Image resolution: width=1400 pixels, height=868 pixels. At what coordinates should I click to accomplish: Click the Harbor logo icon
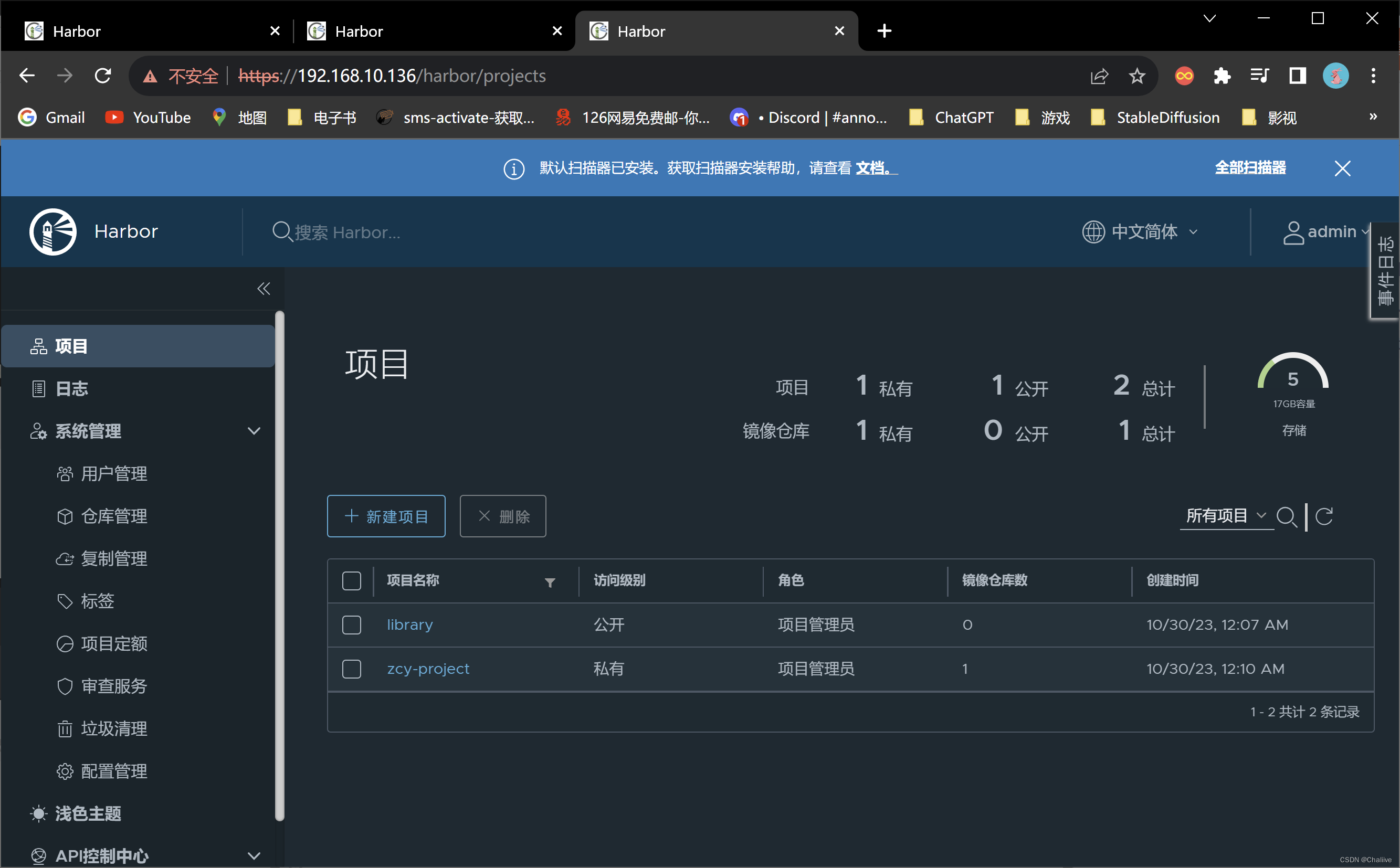click(53, 231)
